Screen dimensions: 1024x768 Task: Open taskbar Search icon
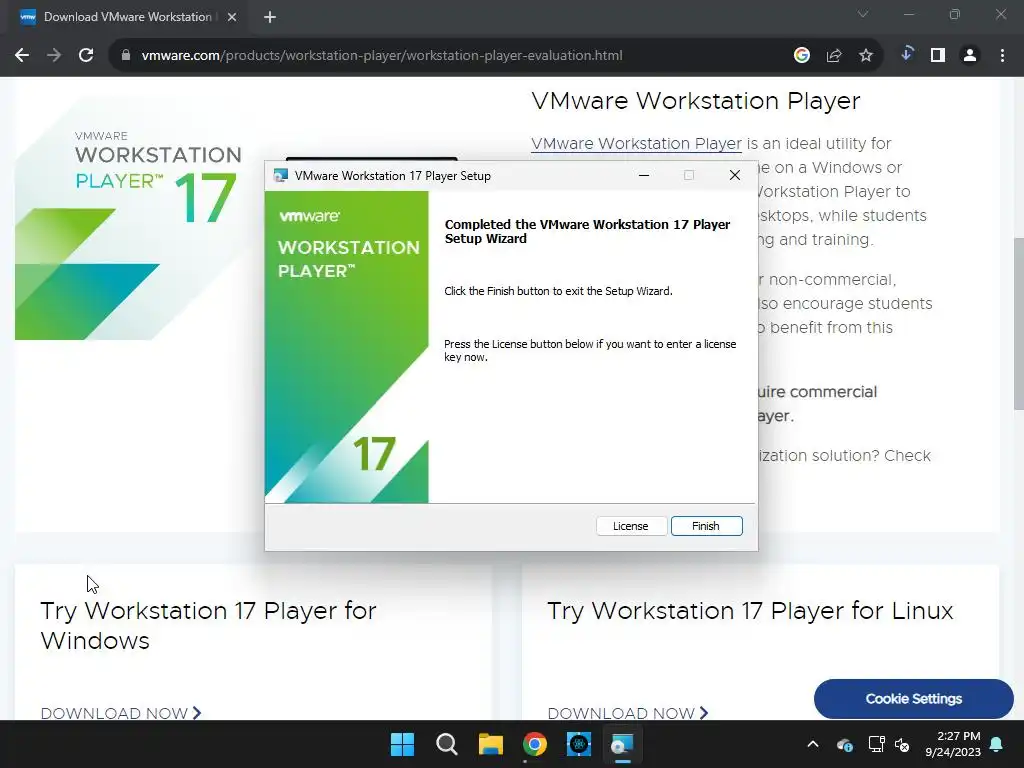(x=447, y=744)
